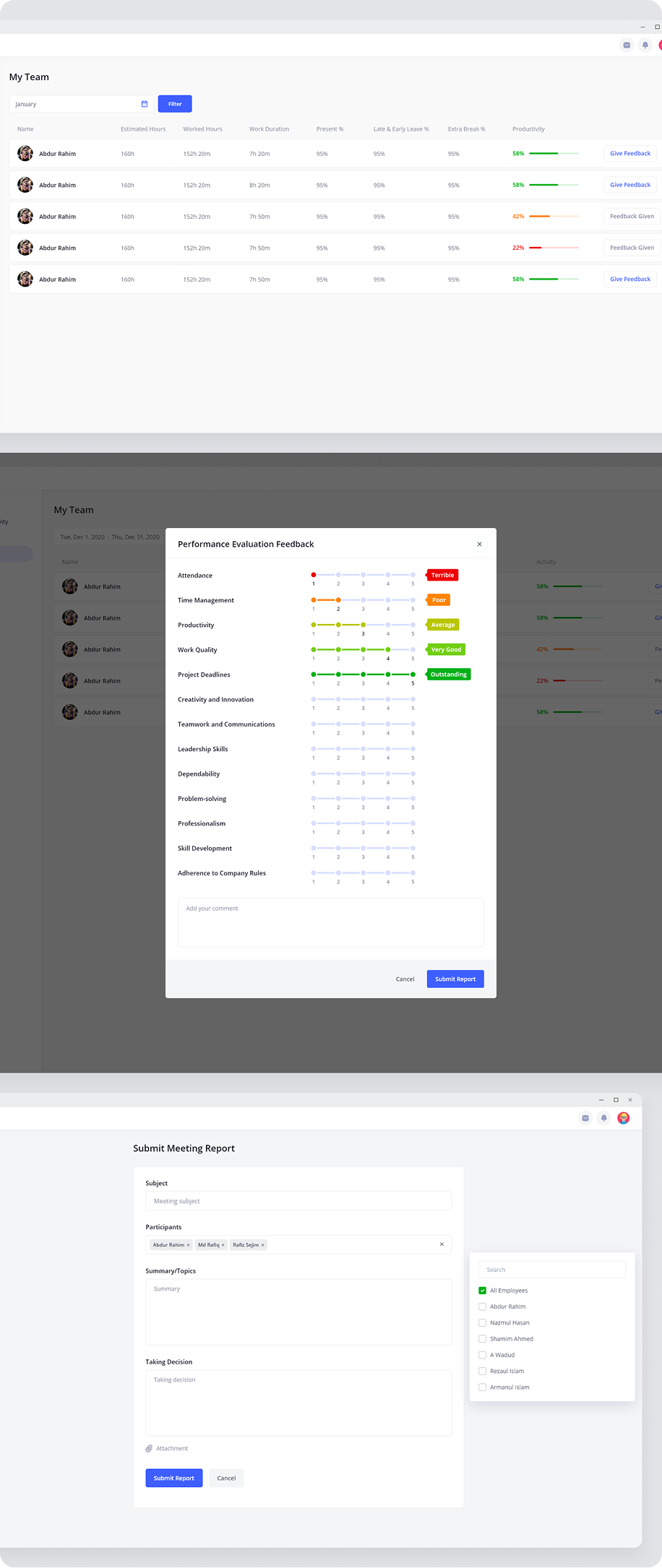Click the Meeting subject input field

tap(298, 1201)
